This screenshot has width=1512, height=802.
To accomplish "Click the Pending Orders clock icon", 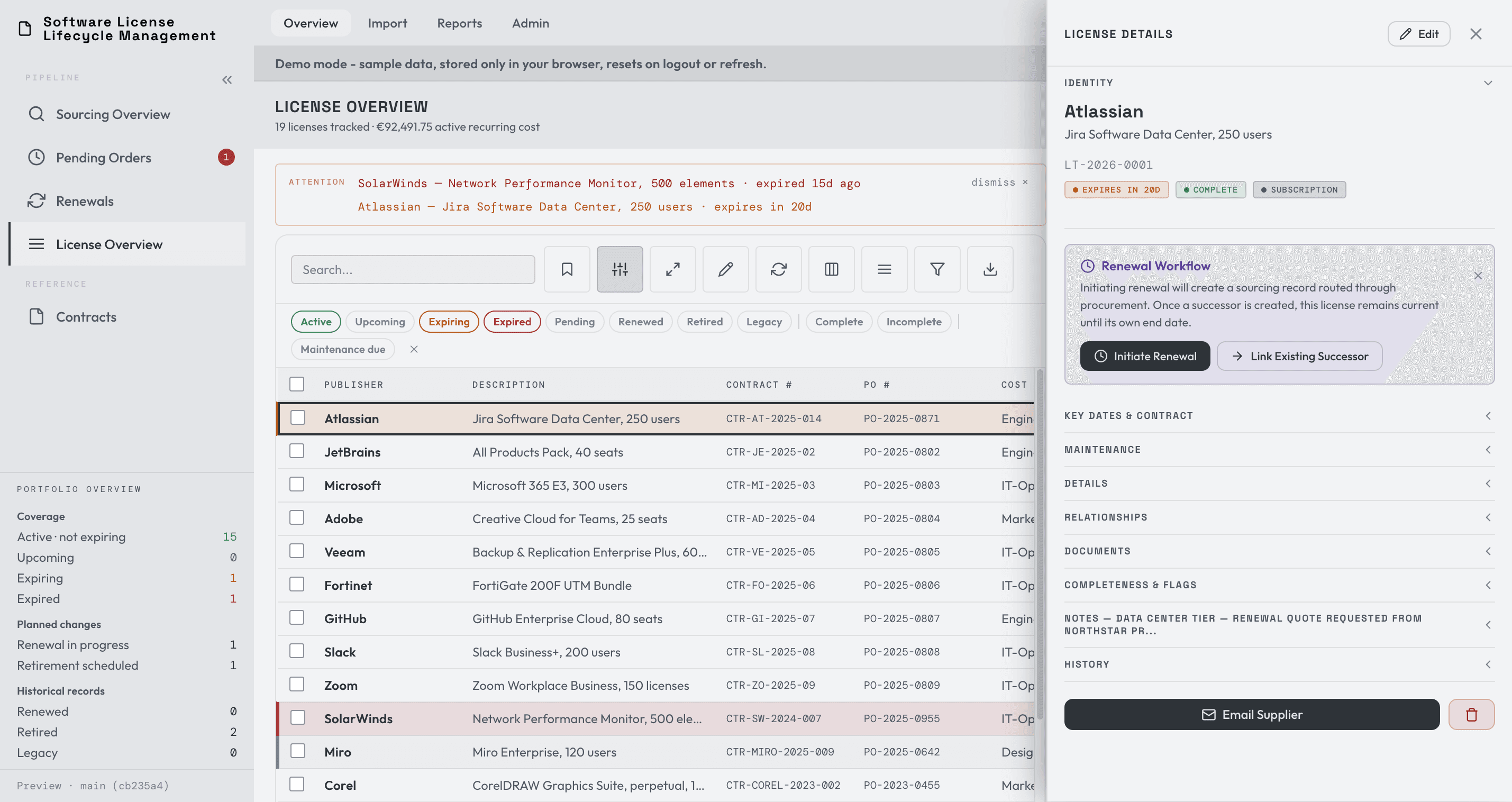I will (37, 157).
